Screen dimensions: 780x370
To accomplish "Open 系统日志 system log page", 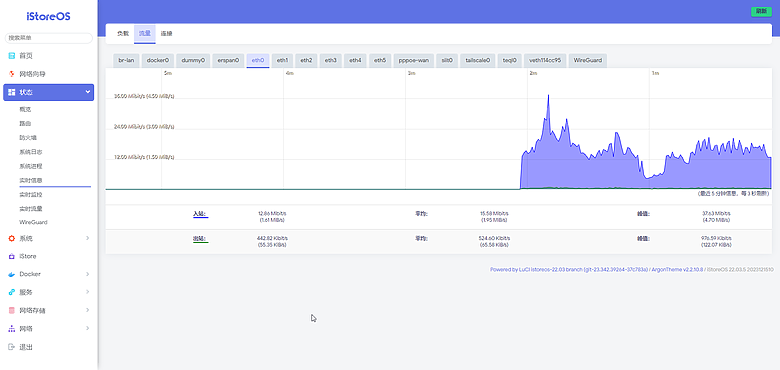I will click(31, 152).
